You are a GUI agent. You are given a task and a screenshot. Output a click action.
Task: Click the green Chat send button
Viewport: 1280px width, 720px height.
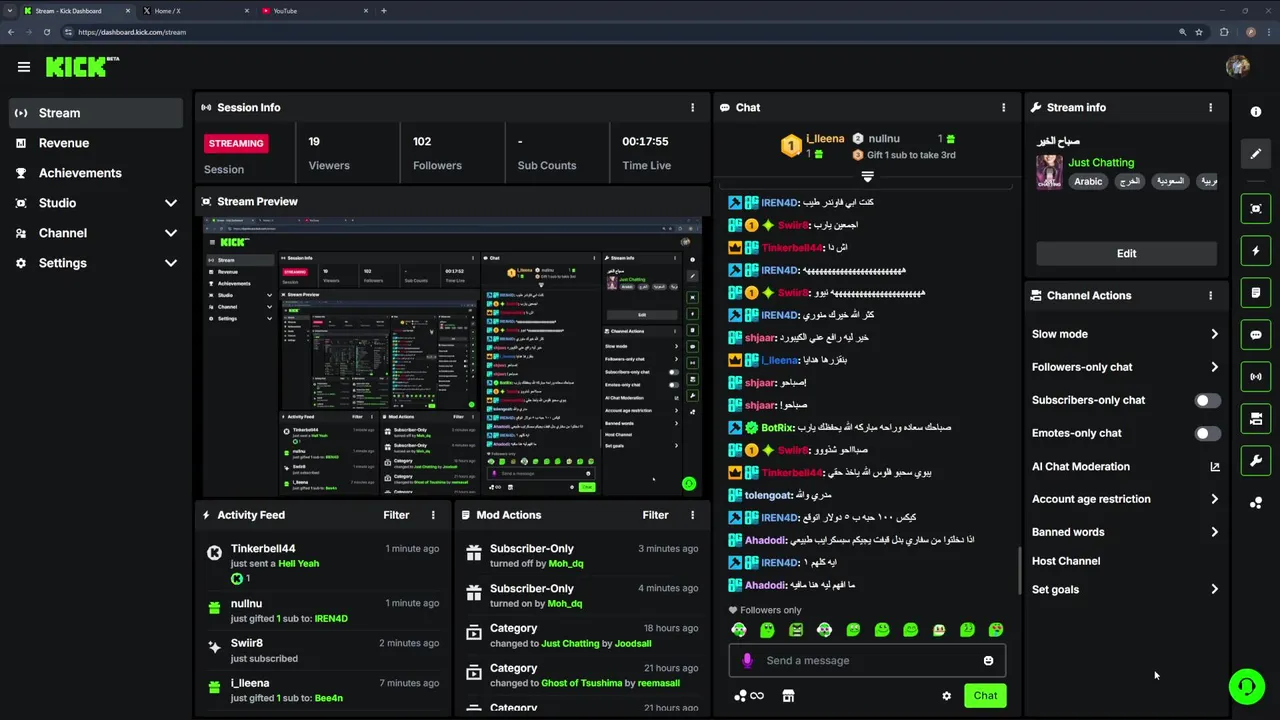click(x=985, y=696)
